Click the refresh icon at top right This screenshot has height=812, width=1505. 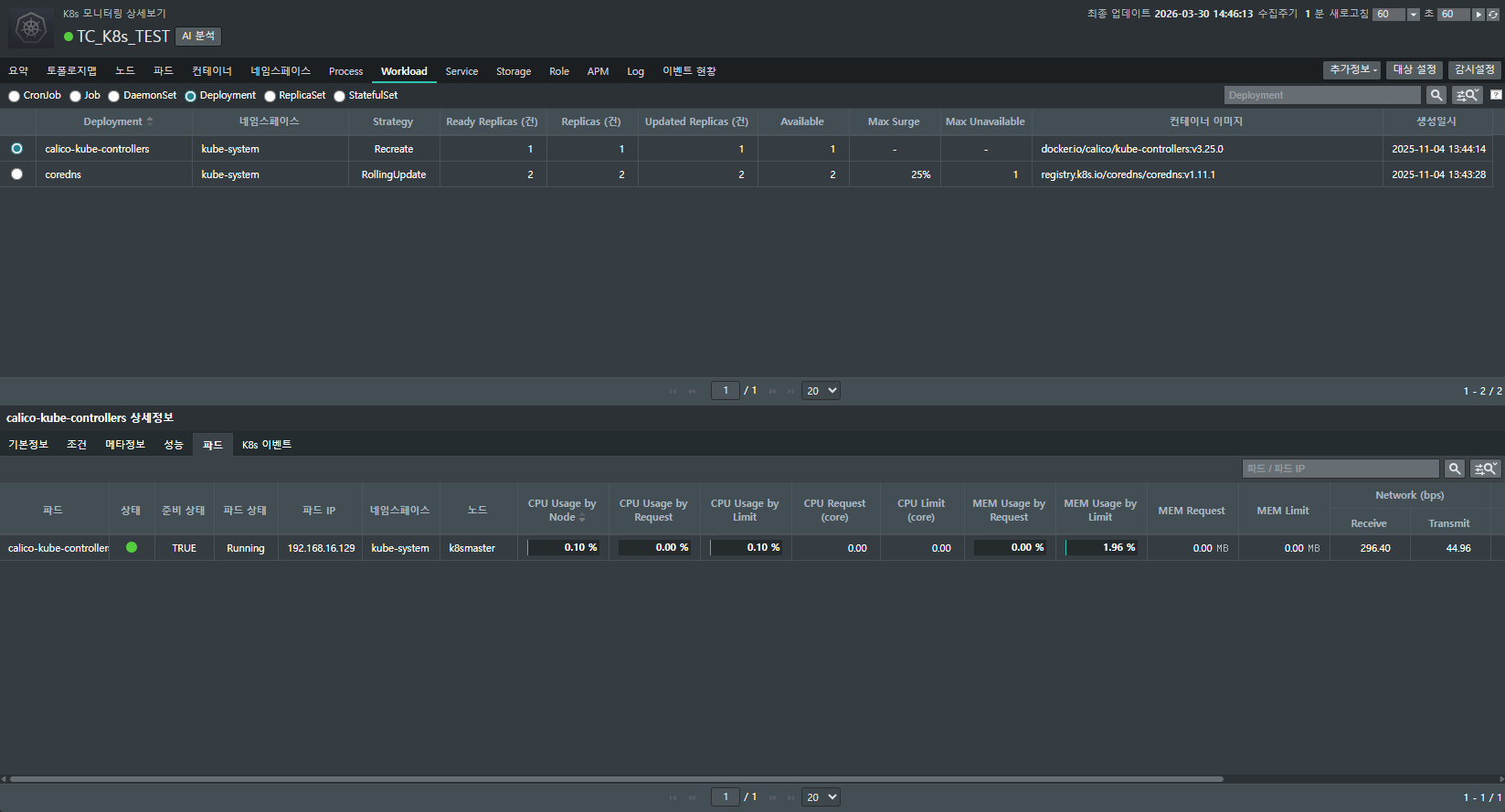[1493, 15]
